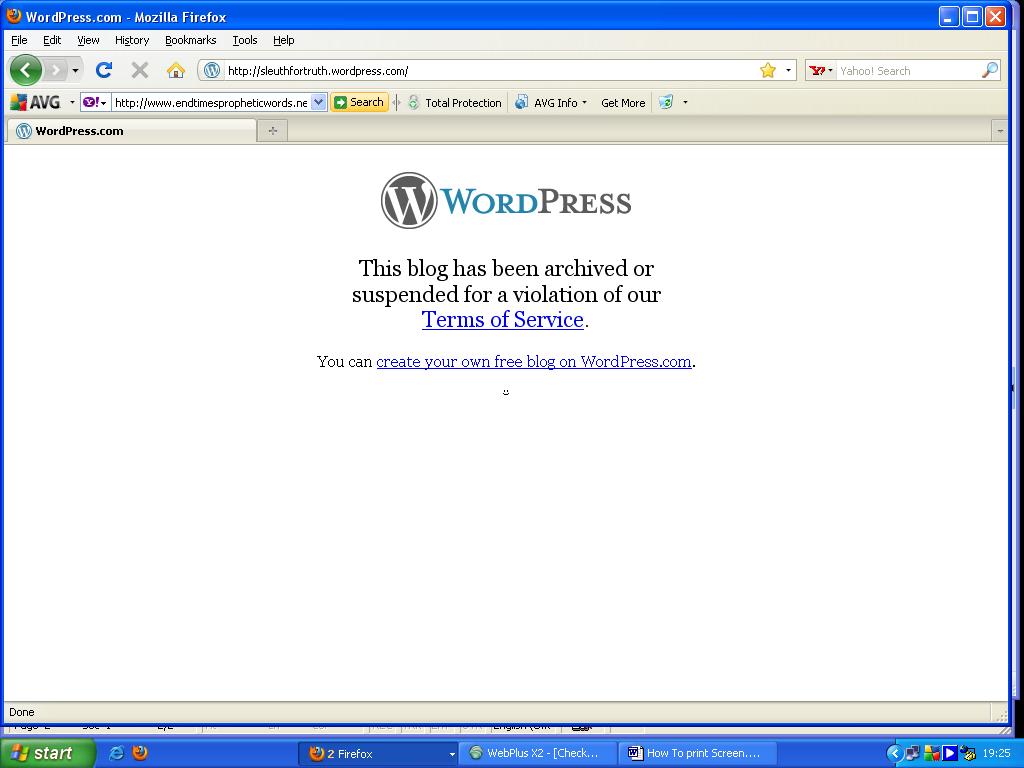Open the File menu
Viewport: 1024px width, 768px height.
(x=19, y=40)
